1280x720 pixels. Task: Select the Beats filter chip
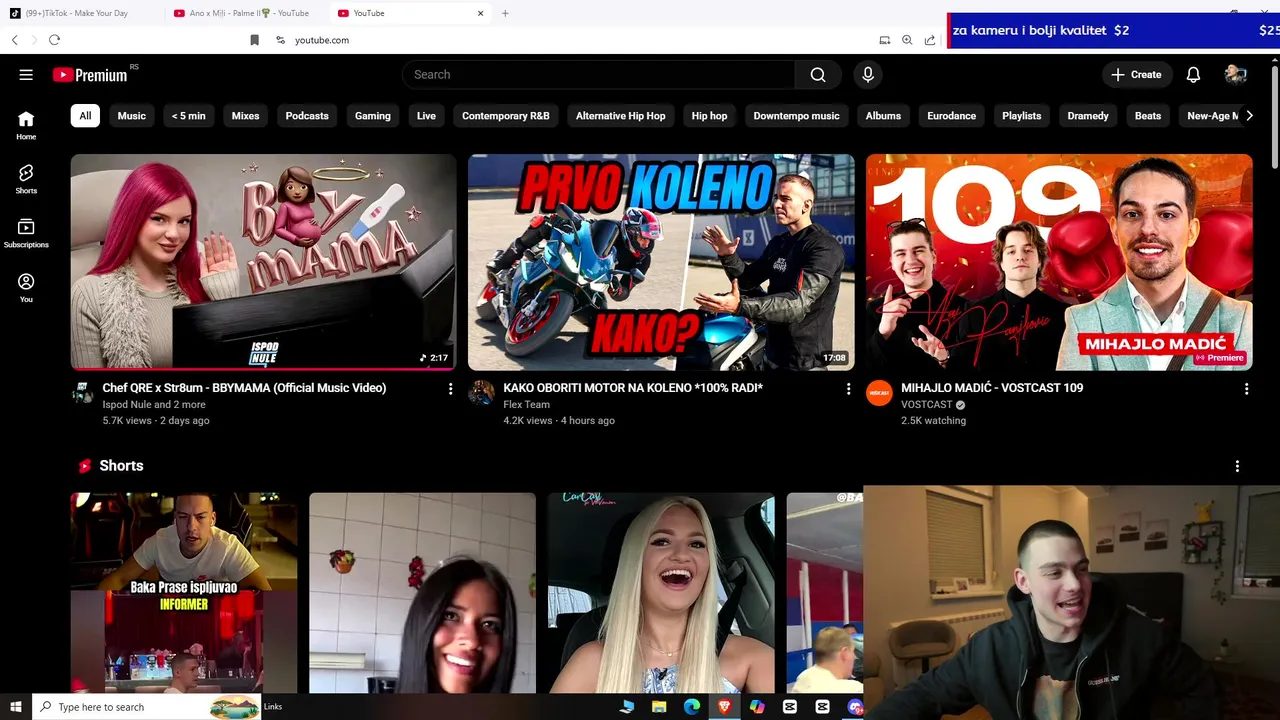[1148, 116]
